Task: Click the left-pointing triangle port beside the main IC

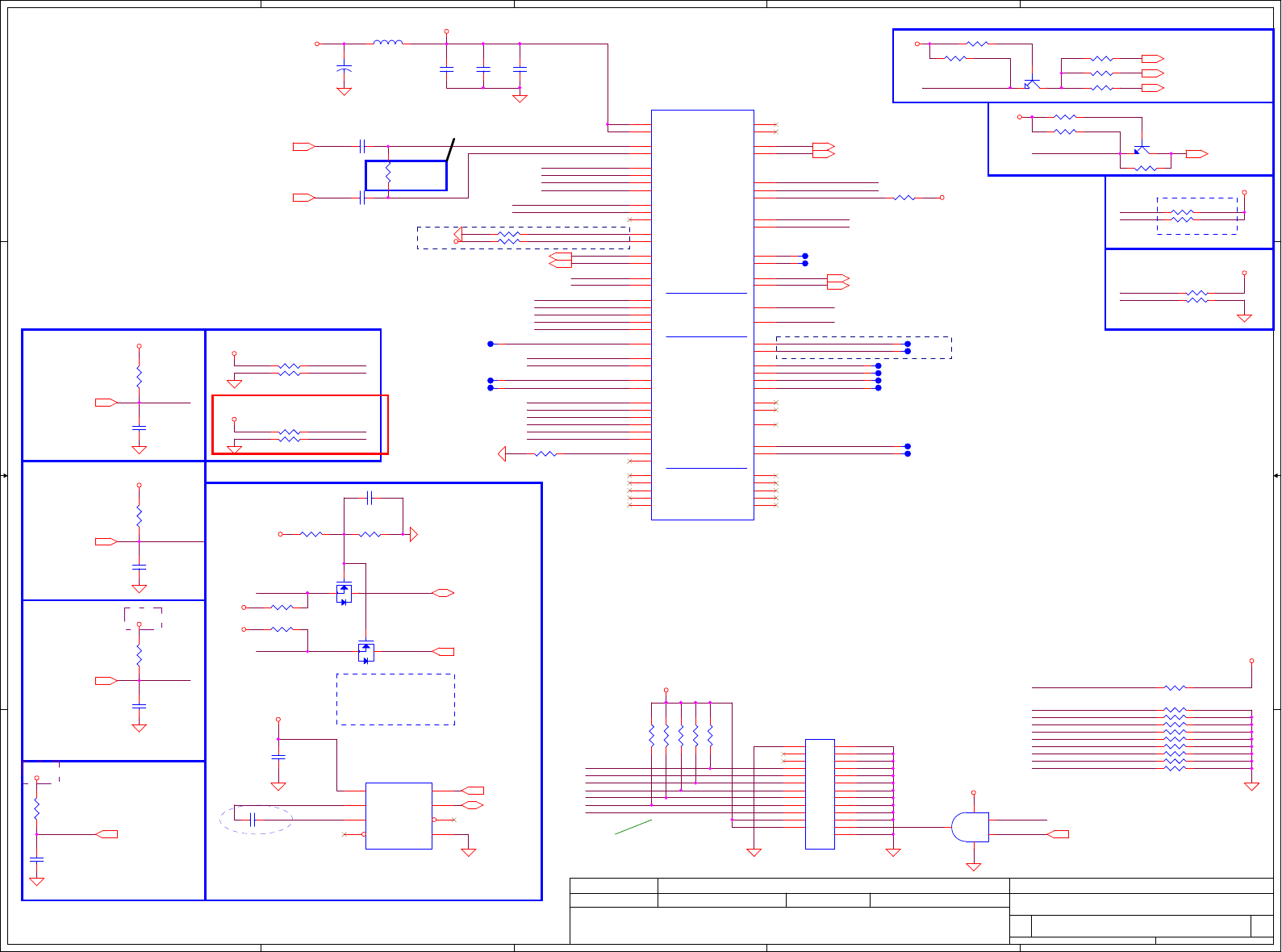Action: point(502,454)
